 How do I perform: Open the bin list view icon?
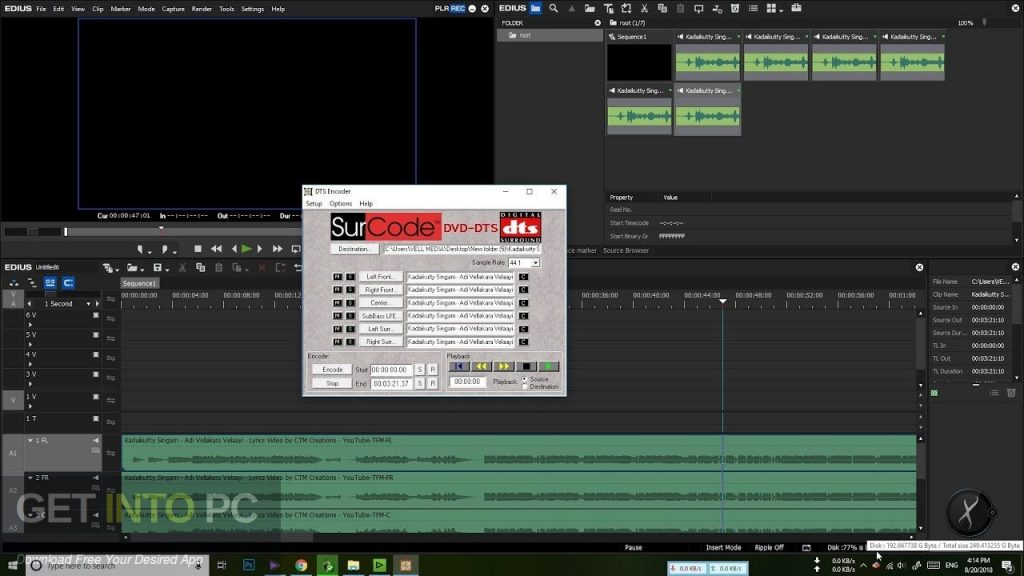click(x=753, y=8)
